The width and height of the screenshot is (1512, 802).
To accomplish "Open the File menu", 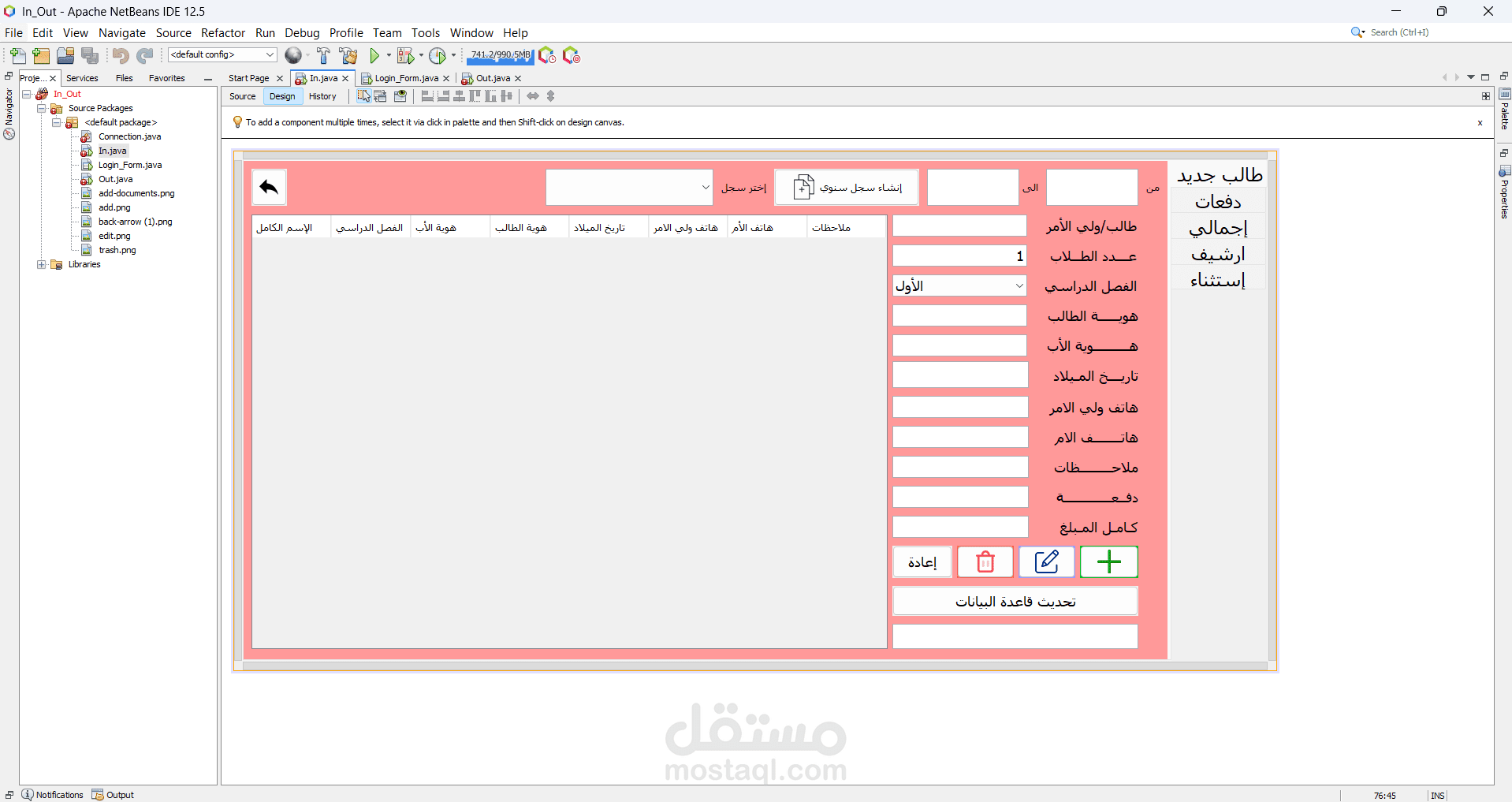I will [13, 32].
